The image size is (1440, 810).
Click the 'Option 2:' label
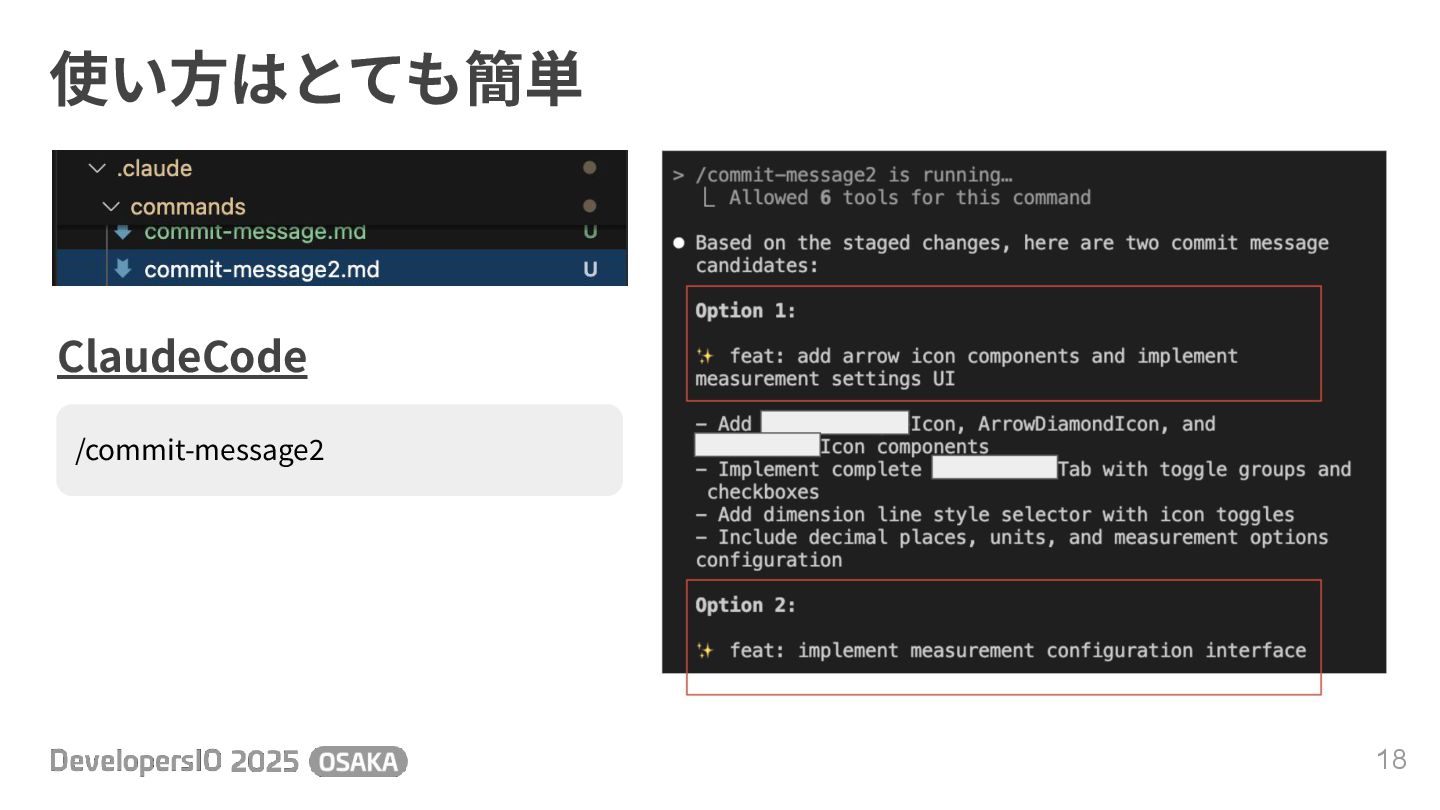coord(746,605)
